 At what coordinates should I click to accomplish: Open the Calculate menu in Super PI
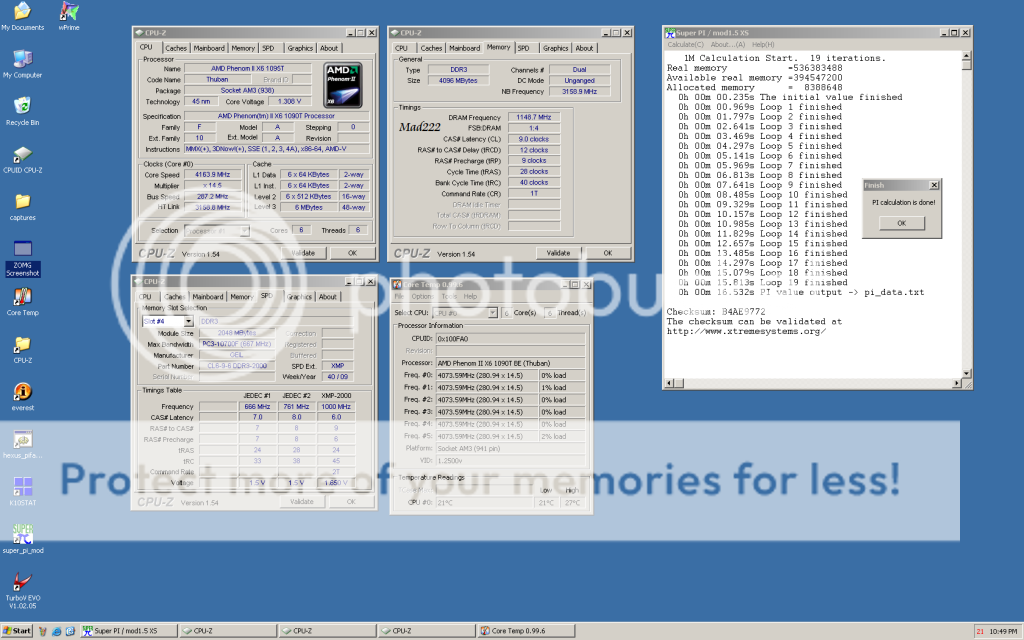(x=686, y=44)
